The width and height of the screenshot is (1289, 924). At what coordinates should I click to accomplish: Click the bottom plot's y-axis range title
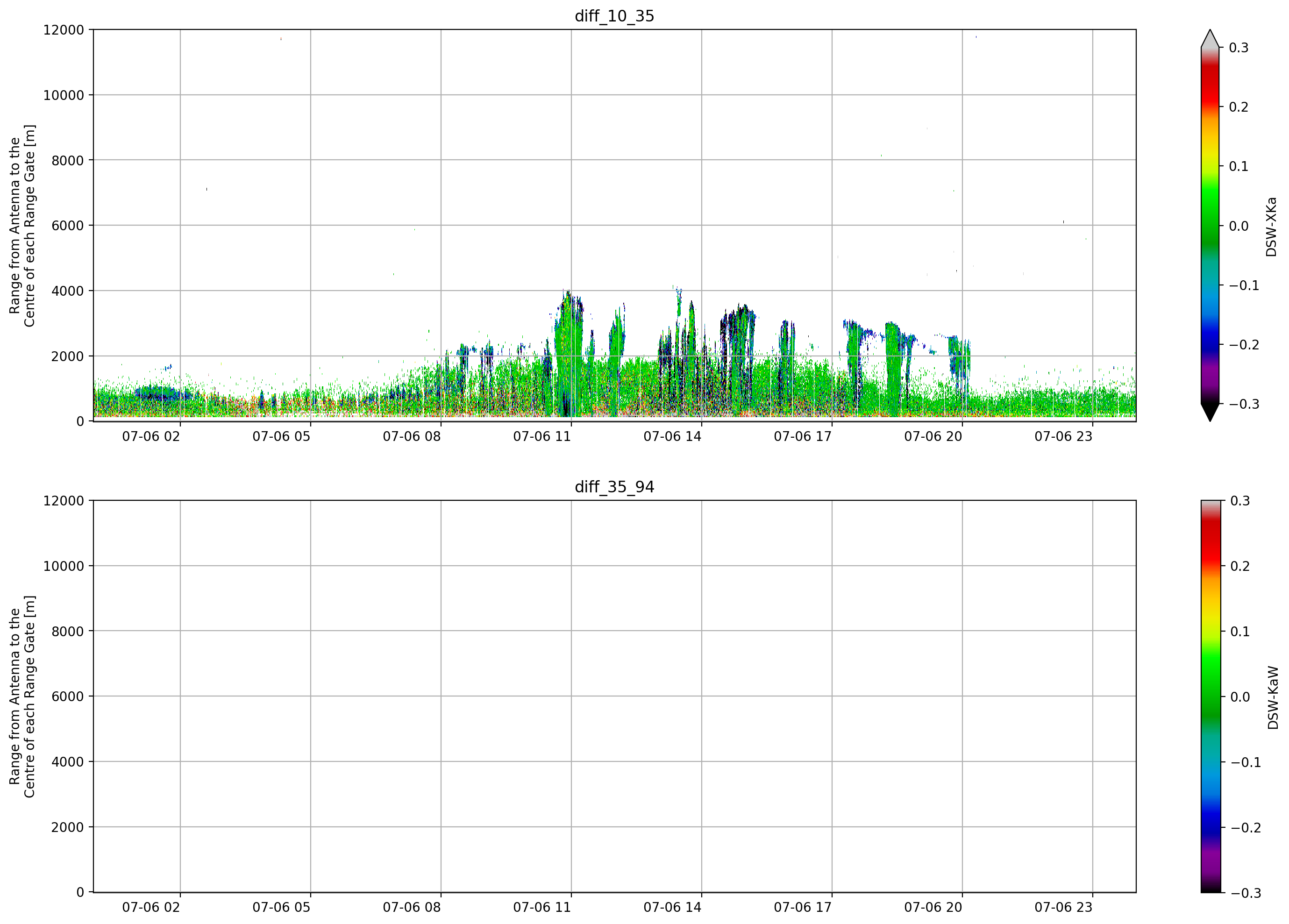22,697
